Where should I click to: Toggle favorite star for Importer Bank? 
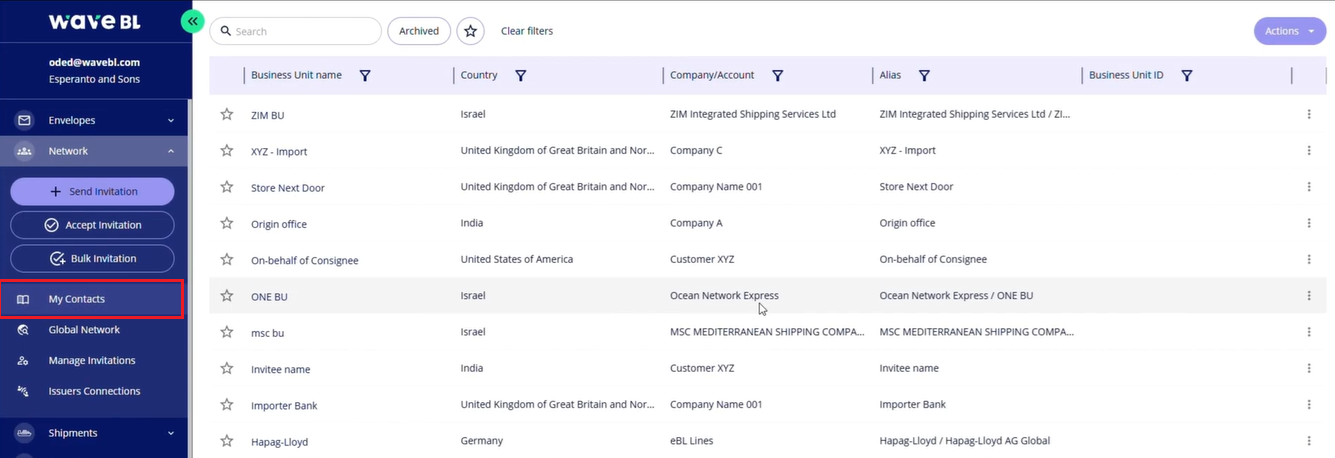point(227,405)
